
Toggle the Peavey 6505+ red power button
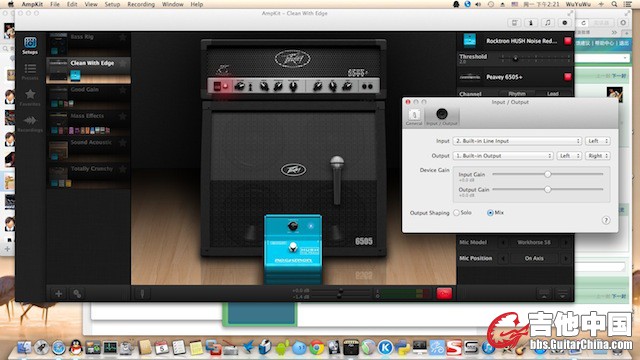pyautogui.click(x=567, y=77)
